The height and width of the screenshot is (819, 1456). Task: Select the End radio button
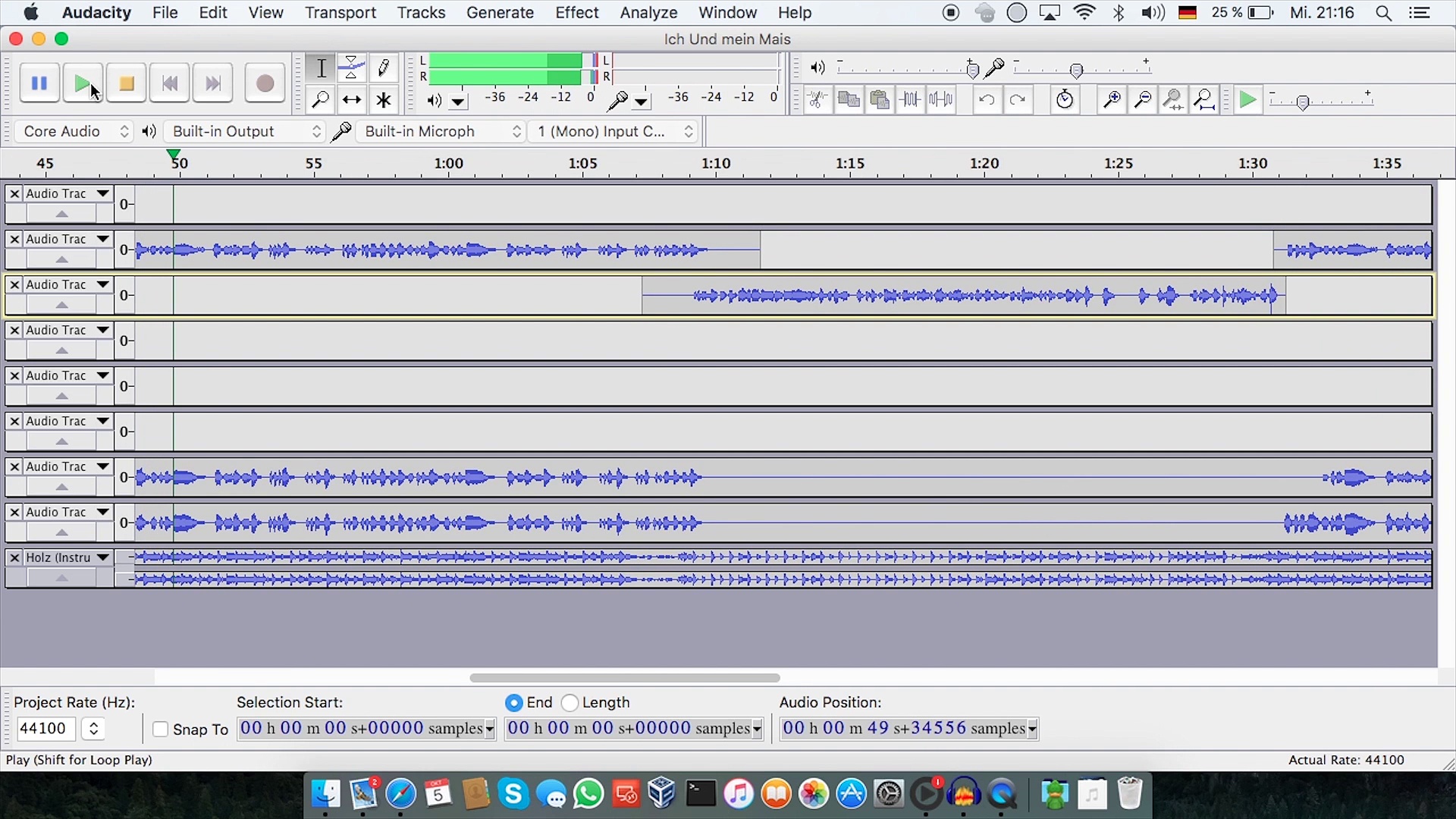coord(514,703)
